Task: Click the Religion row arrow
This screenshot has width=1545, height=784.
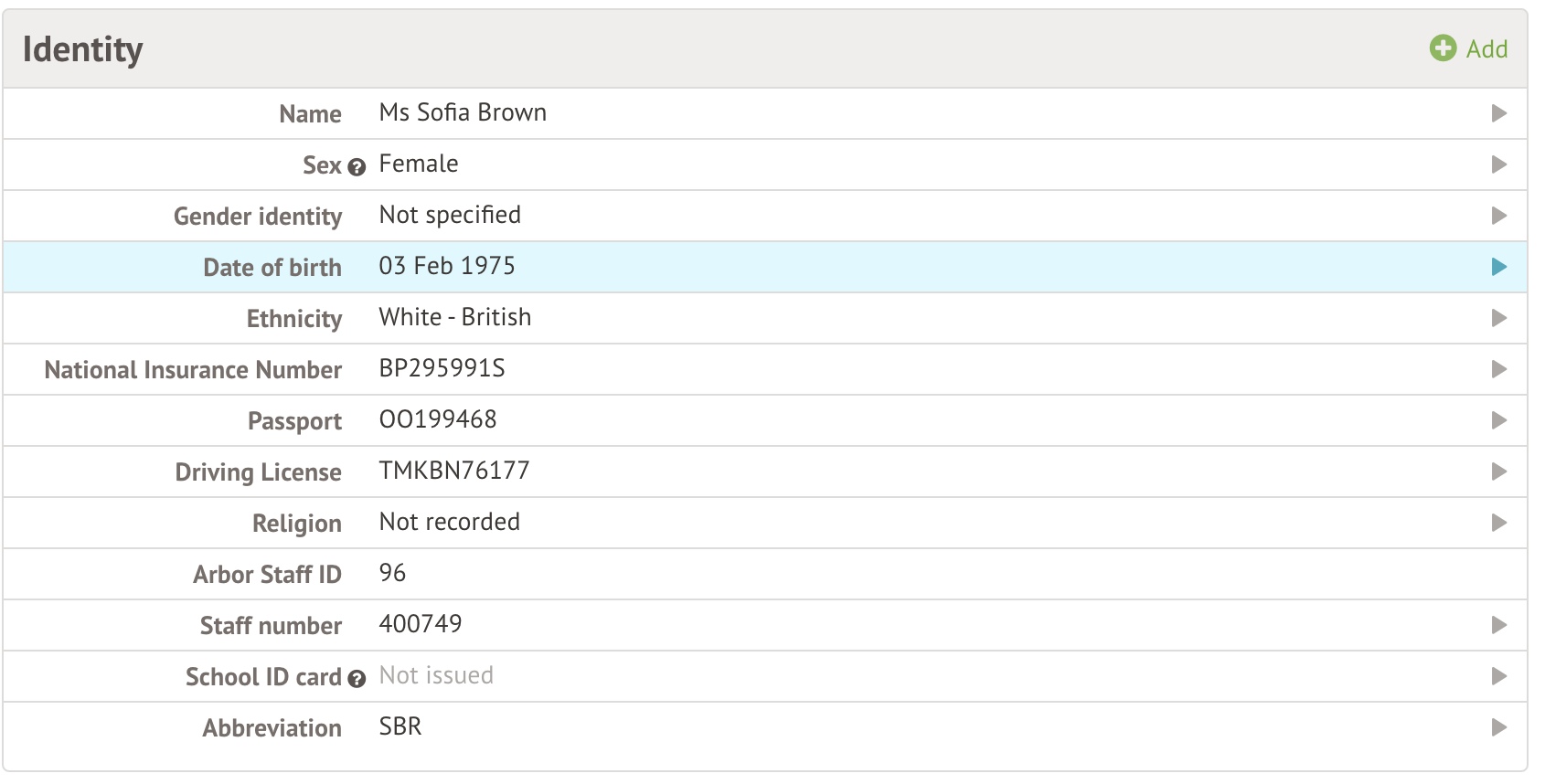Action: [x=1498, y=523]
